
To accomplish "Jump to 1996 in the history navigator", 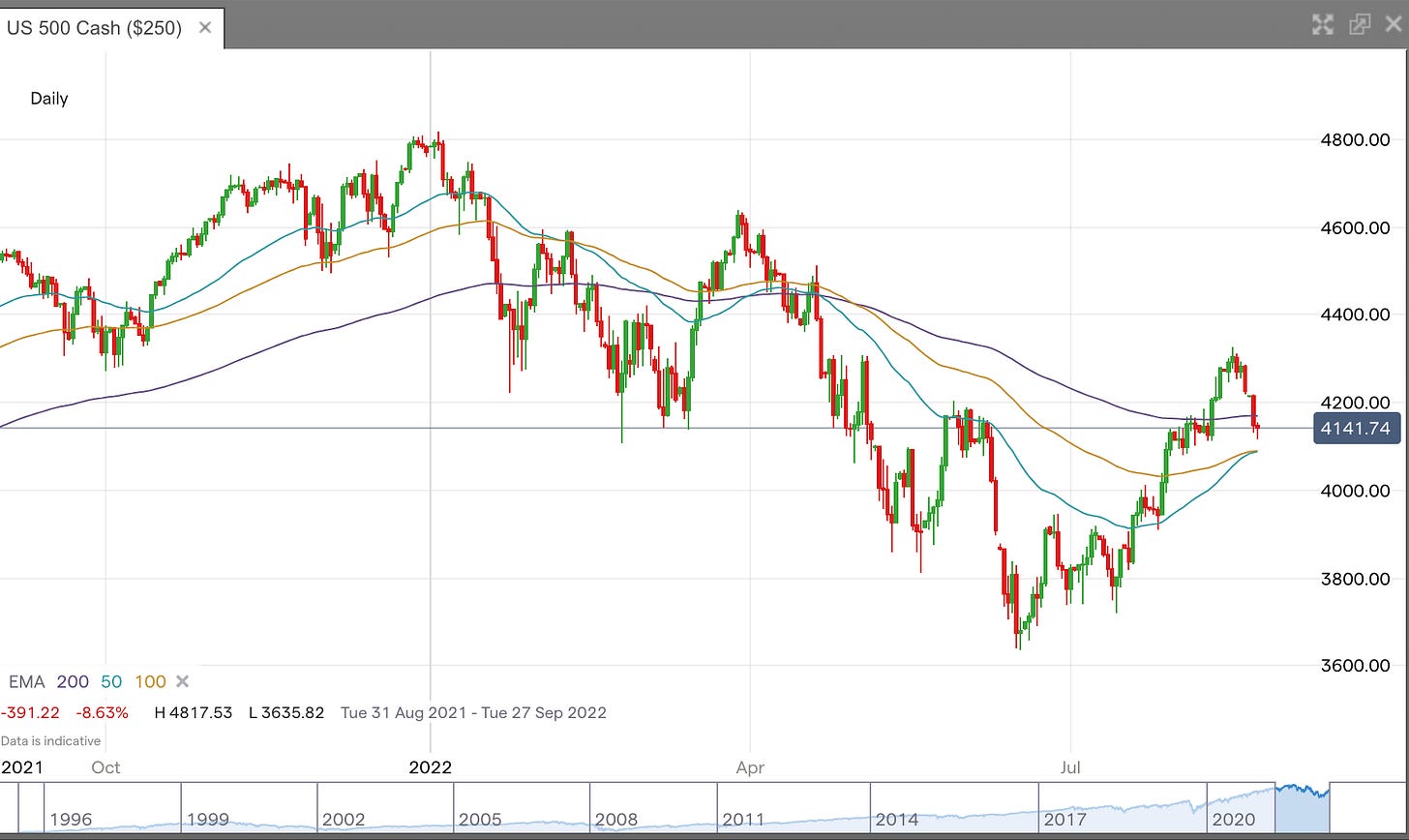I will pyautogui.click(x=71, y=819).
